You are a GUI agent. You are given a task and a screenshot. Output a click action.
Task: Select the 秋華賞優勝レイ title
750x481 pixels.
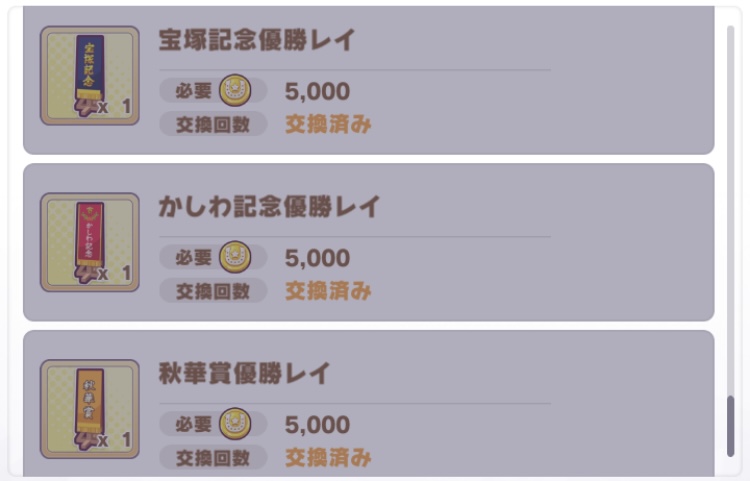(x=244, y=374)
